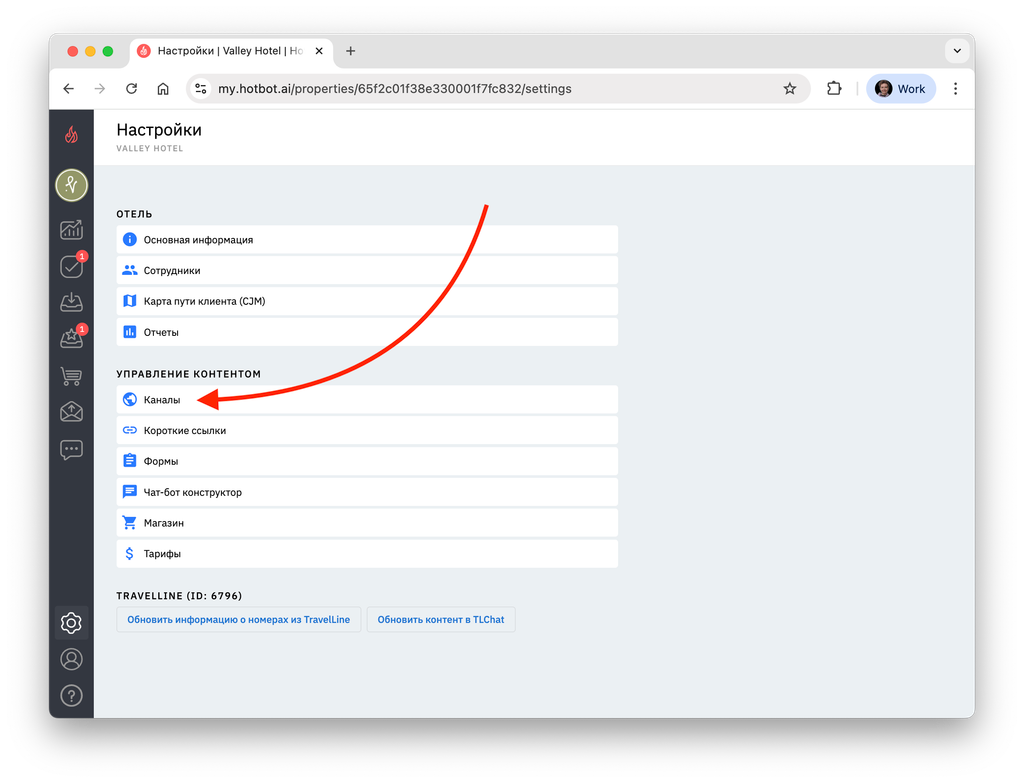This screenshot has width=1024, height=783.
Task: Open the chat bubble sidebar icon
Action: [x=71, y=450]
